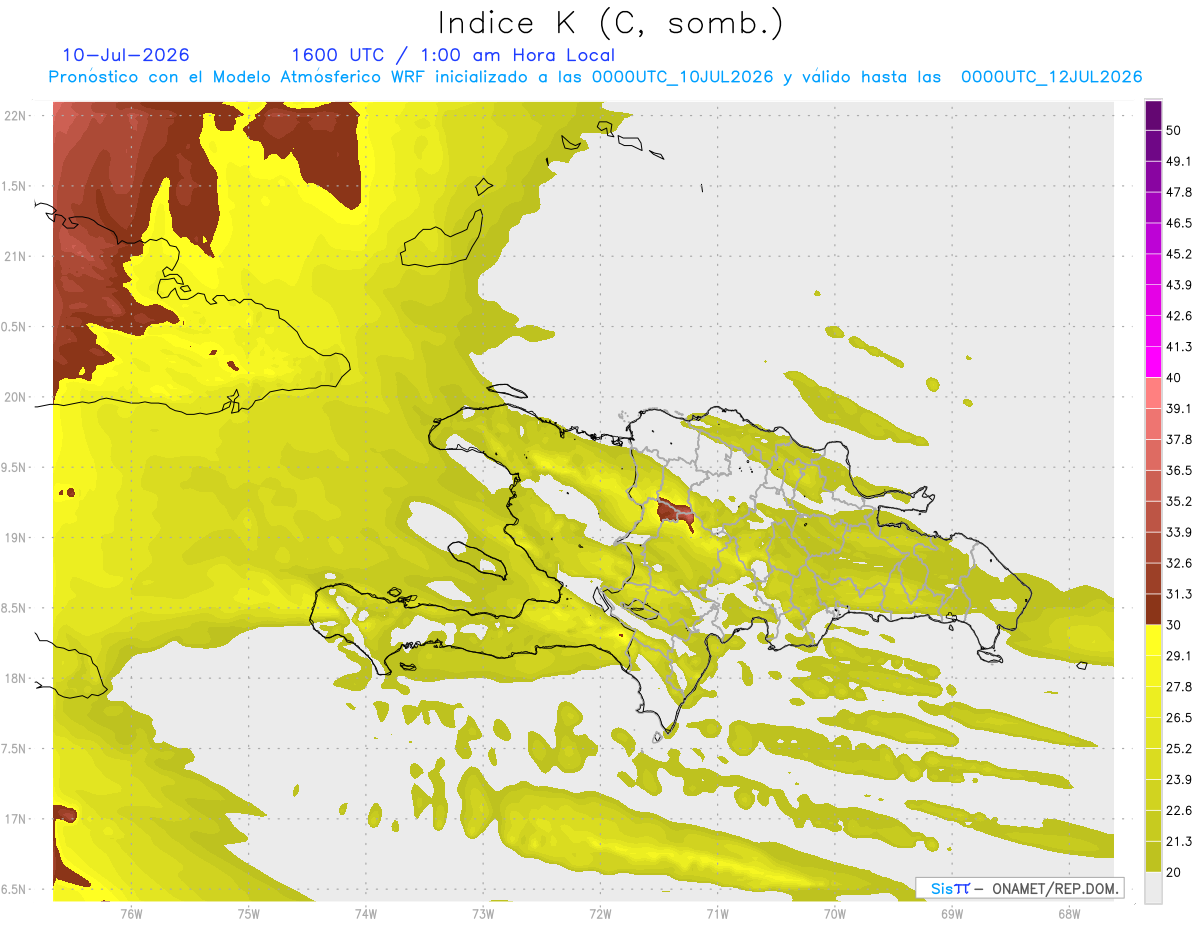Click the '36.5' color scale label
The height and width of the screenshot is (927, 1200).
(1179, 470)
